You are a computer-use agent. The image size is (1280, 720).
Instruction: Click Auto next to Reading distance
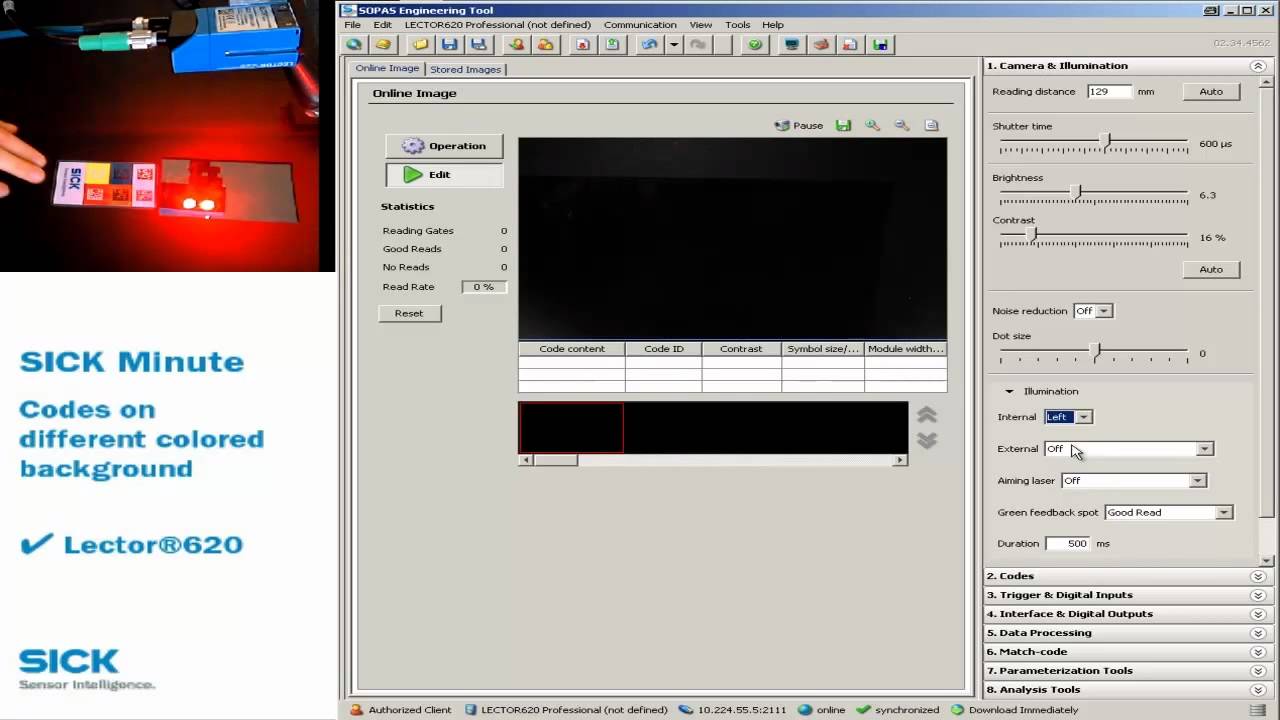[1211, 91]
